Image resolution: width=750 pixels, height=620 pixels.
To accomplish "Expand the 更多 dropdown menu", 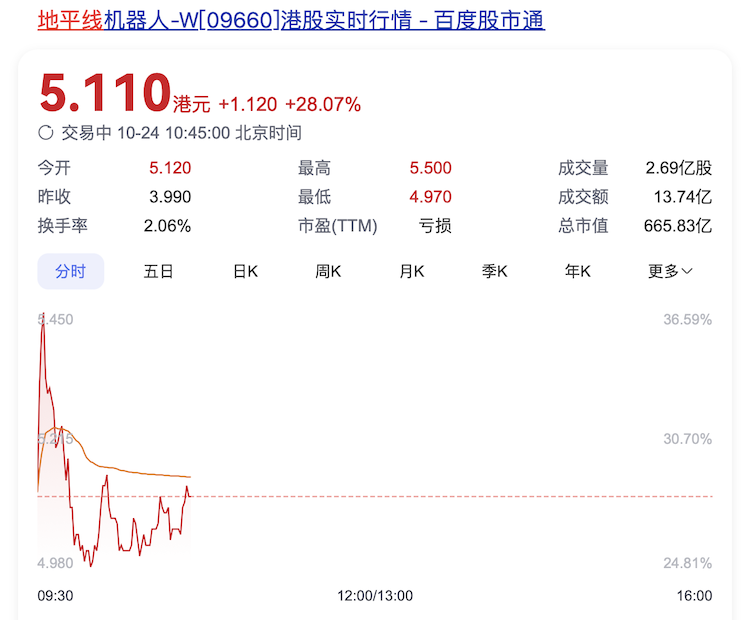I will point(669,271).
